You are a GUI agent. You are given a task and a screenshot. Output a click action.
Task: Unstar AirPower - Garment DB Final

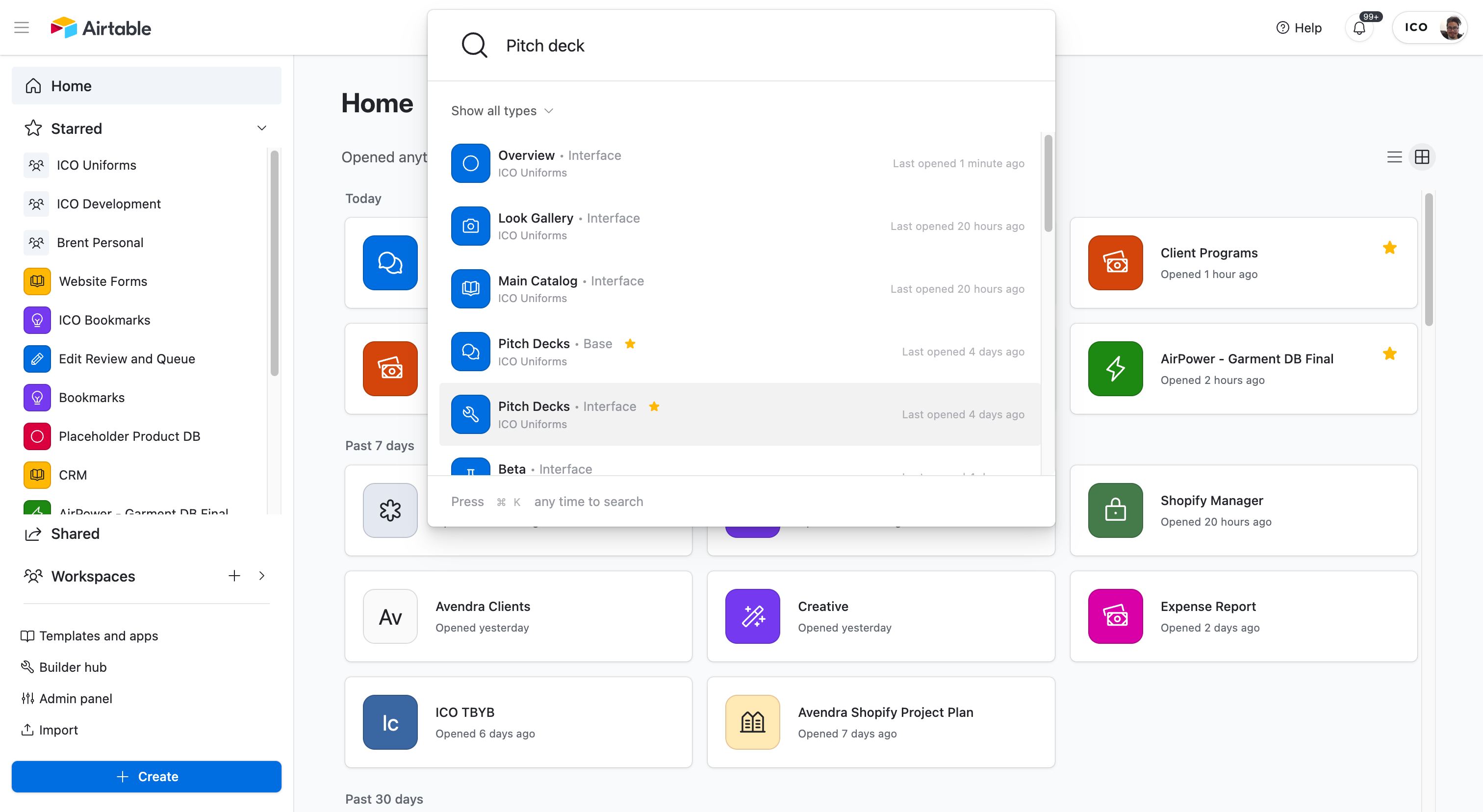1389,354
